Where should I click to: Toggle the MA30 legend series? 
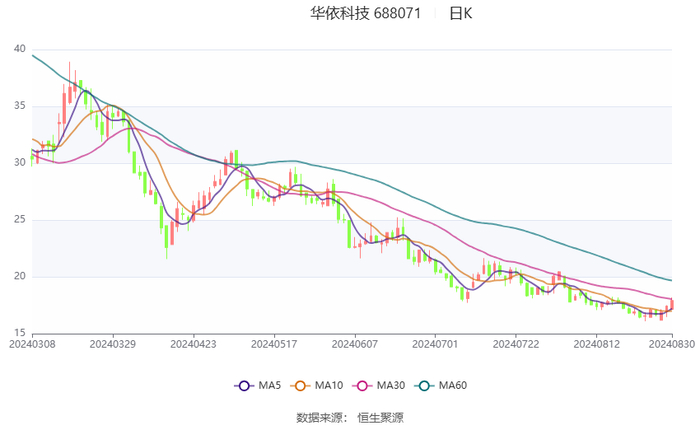pos(379,385)
